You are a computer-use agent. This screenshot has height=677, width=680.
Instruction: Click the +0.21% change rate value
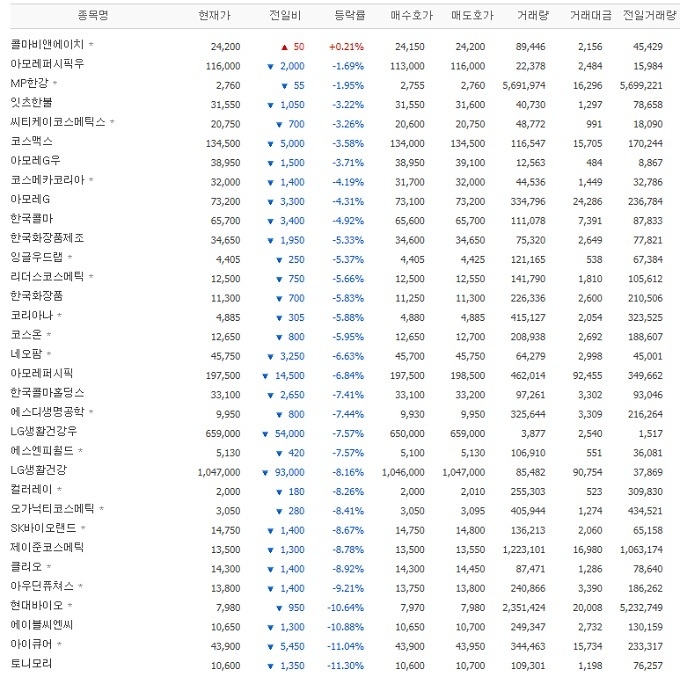click(x=347, y=46)
